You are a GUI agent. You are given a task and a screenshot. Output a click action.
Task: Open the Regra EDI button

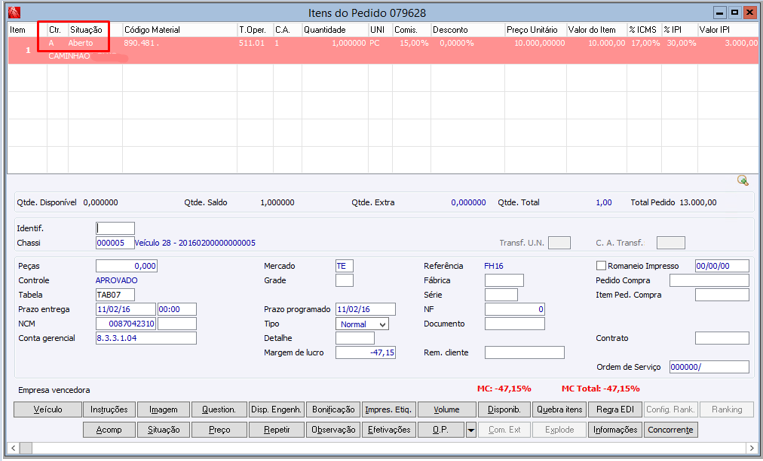[615, 410]
